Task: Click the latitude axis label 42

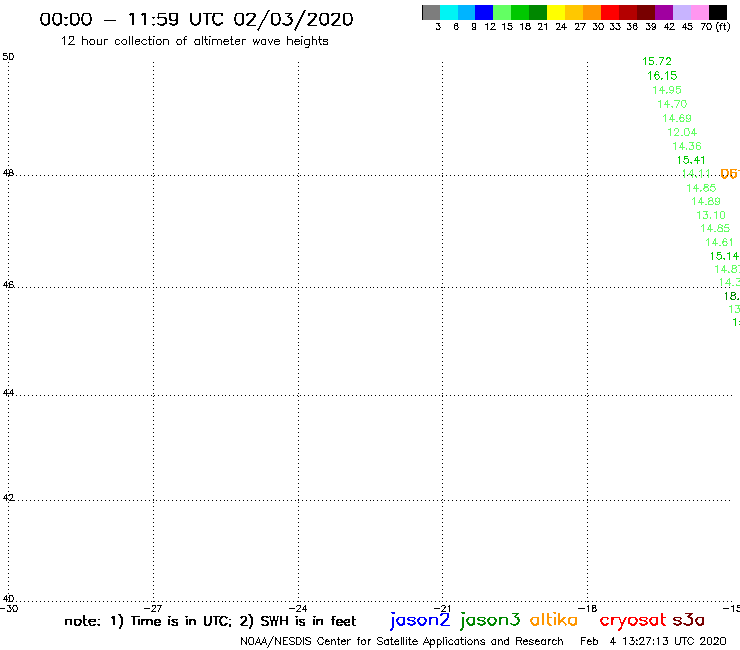Action: (x=8, y=498)
